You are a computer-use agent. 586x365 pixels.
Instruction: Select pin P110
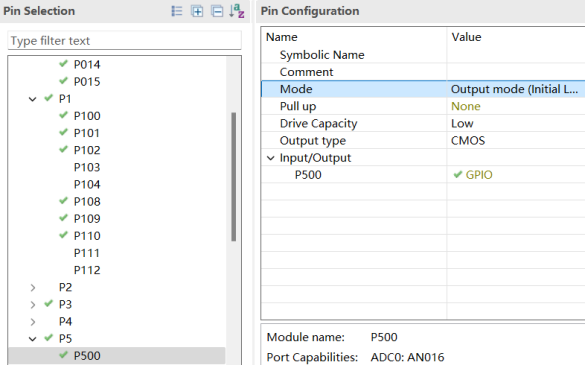[87, 236]
